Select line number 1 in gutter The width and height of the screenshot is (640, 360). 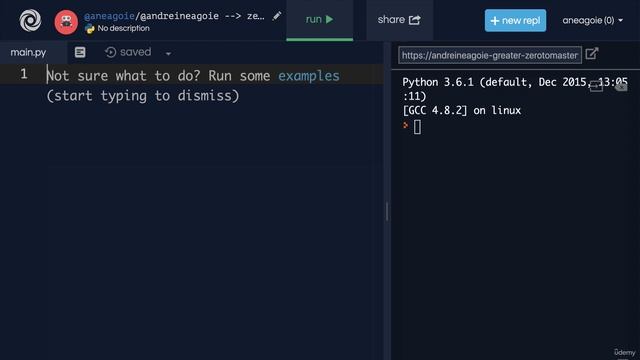(x=24, y=74)
